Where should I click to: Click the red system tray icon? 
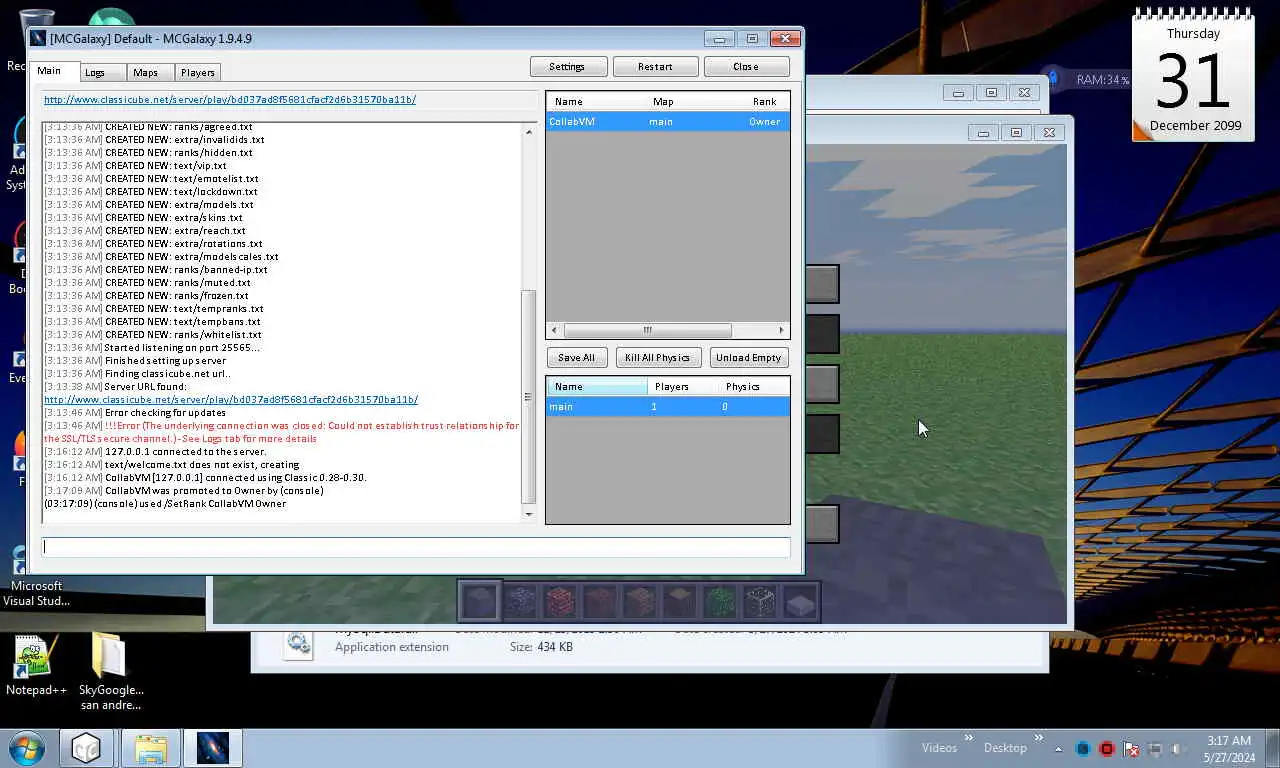[x=1107, y=748]
